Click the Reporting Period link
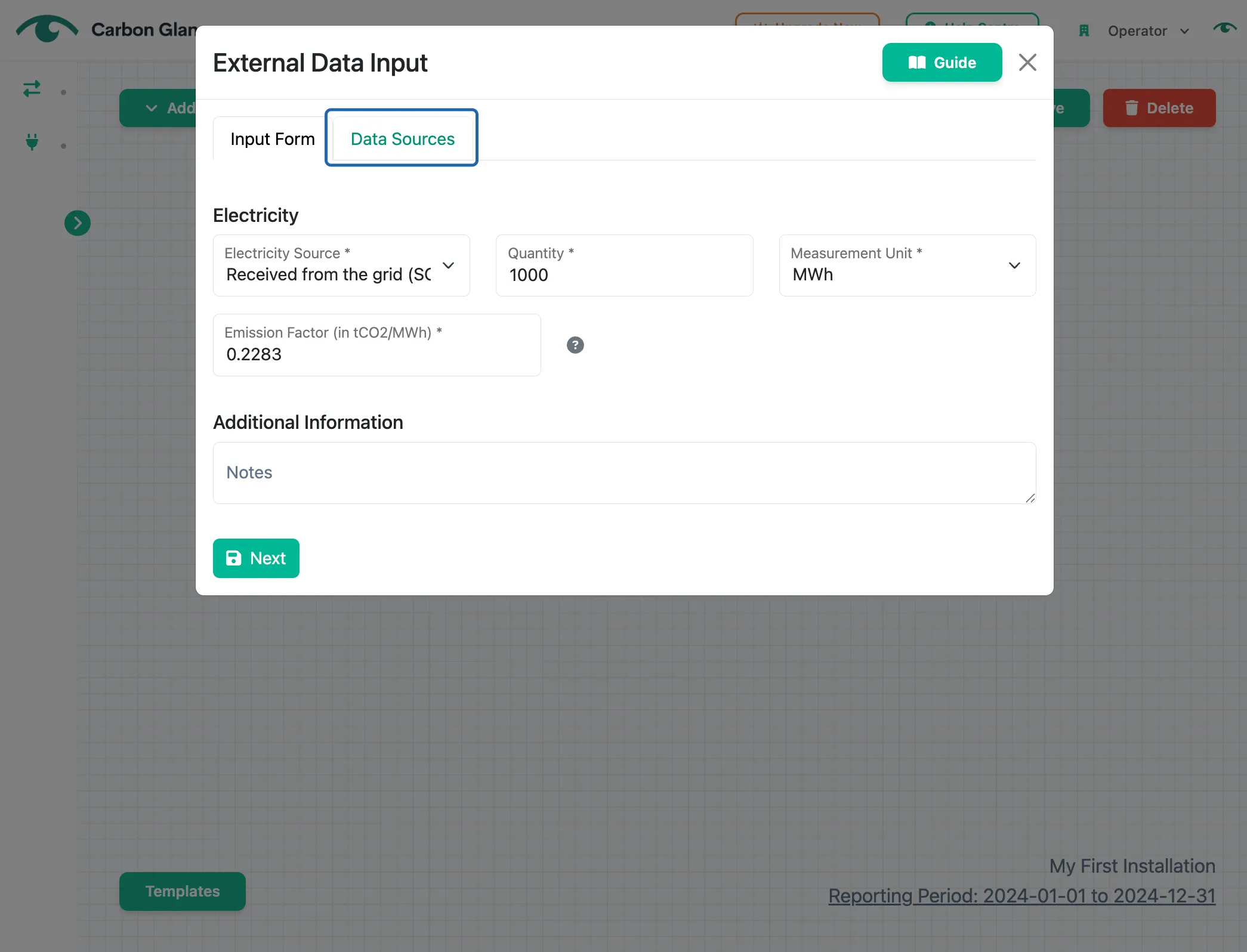 (1021, 895)
